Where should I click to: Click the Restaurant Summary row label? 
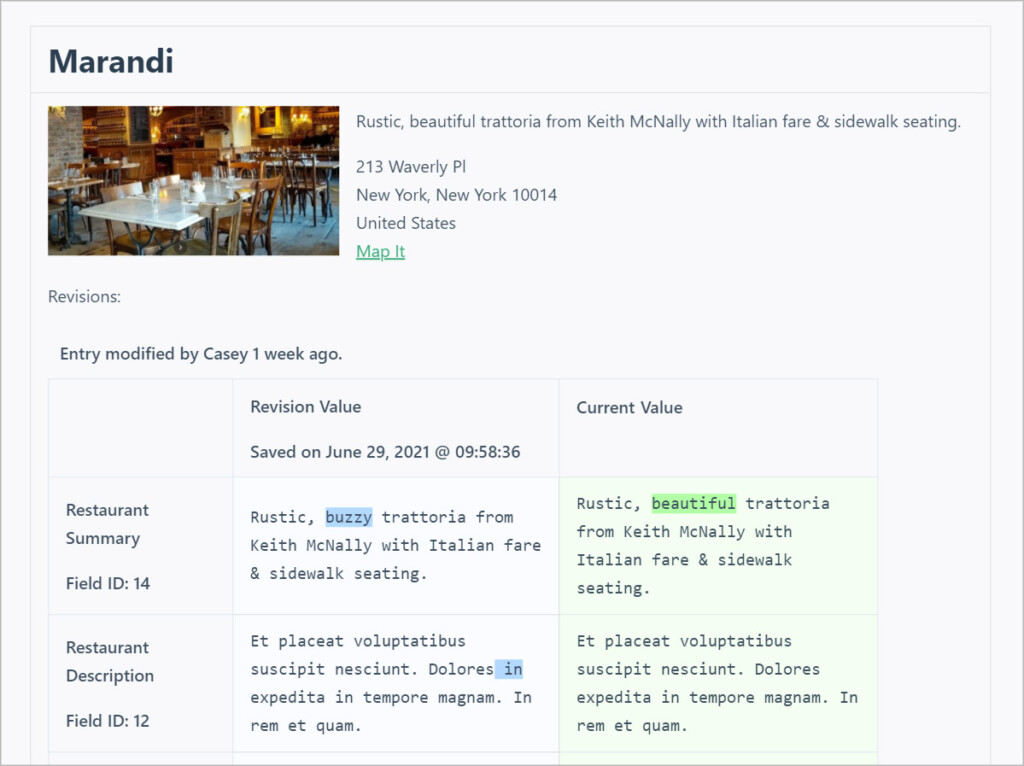107,524
